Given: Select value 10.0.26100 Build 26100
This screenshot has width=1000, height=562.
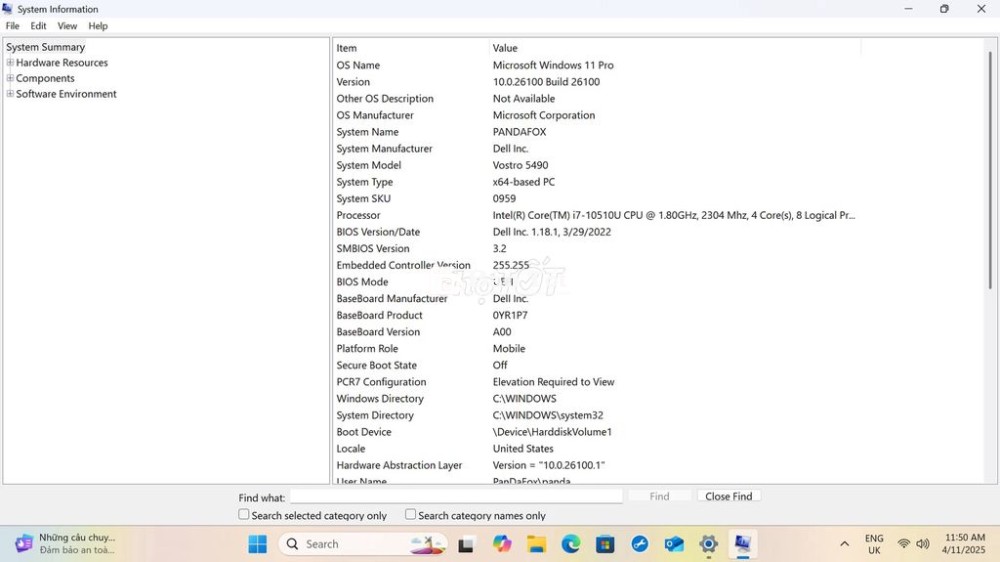Looking at the screenshot, I should coord(546,82).
